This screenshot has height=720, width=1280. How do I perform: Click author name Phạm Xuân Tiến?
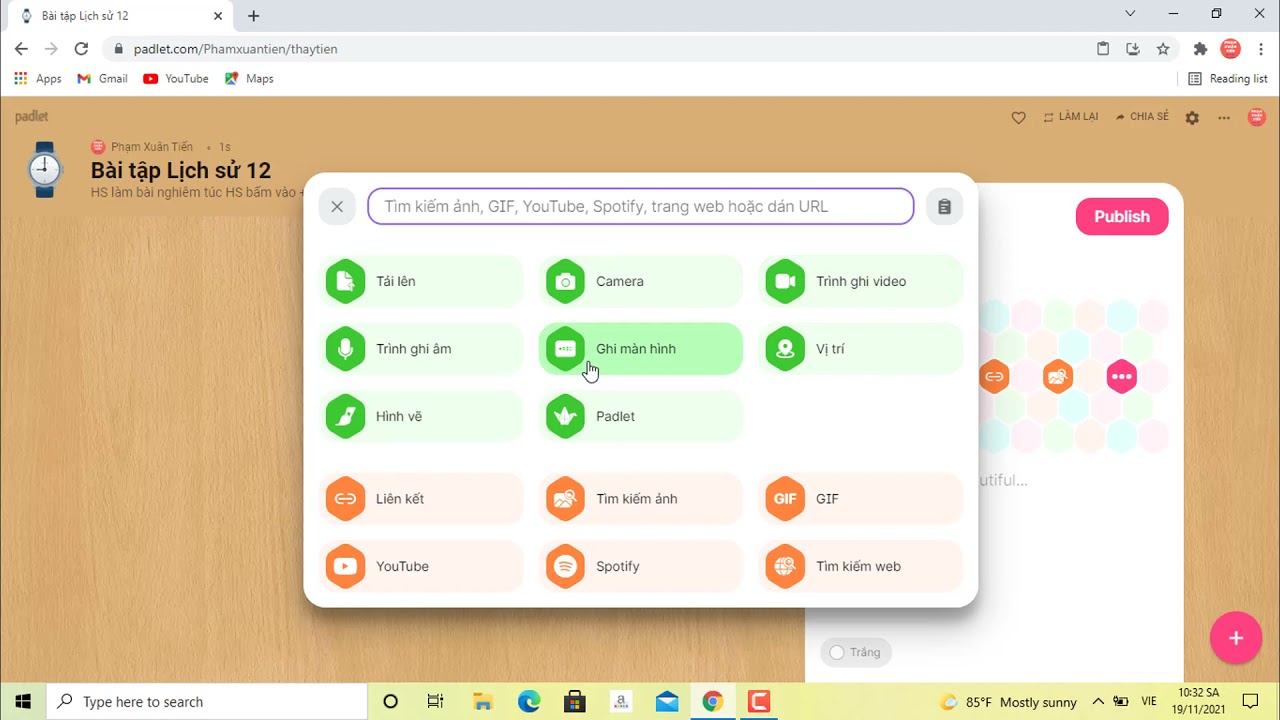152,147
